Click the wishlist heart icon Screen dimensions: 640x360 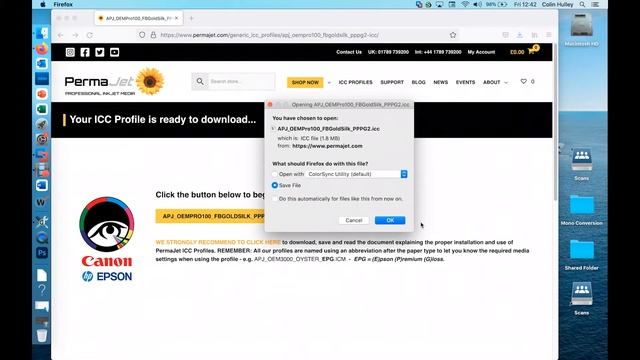pyautogui.click(x=523, y=82)
